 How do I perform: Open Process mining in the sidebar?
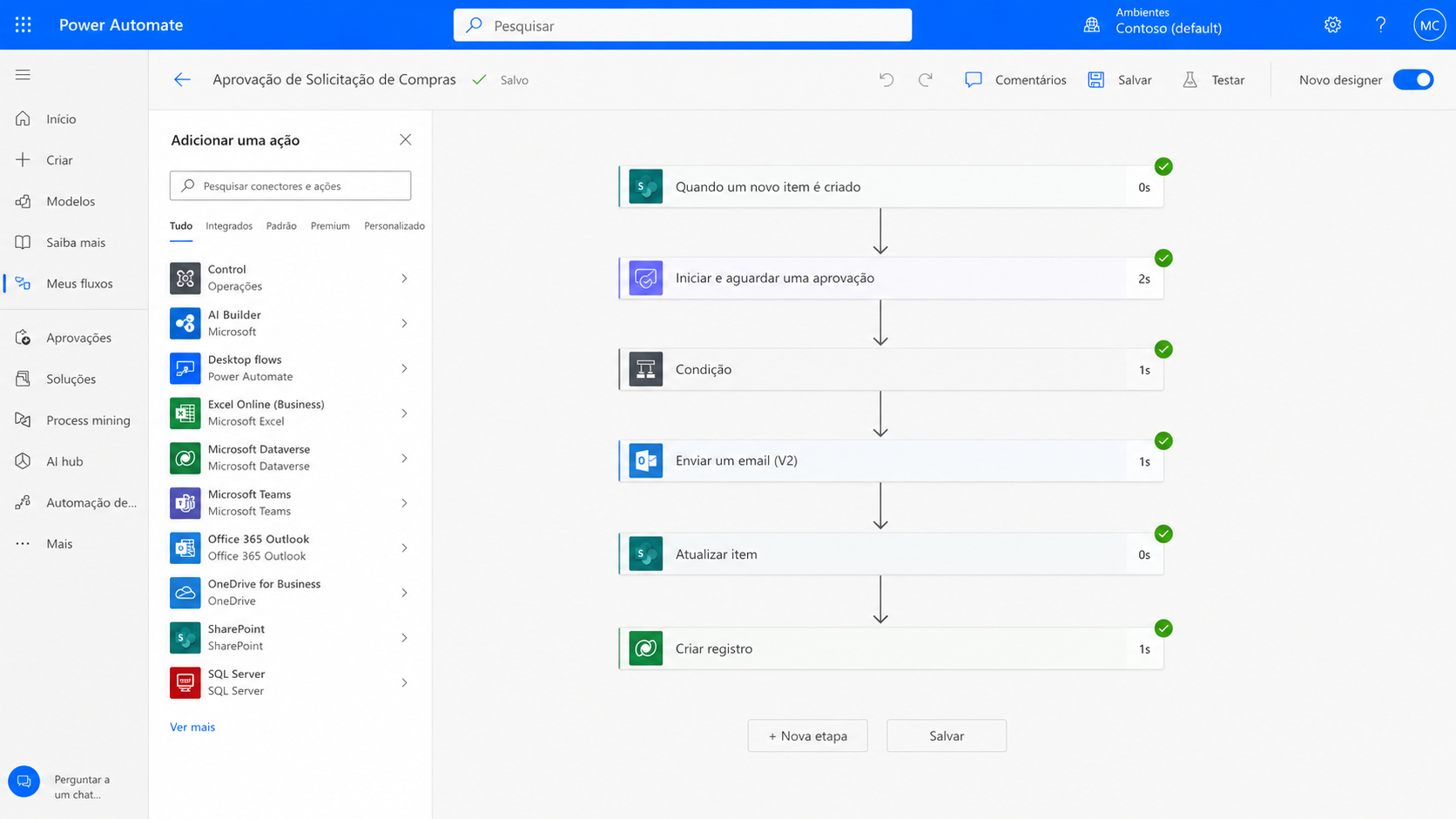[x=75, y=420]
